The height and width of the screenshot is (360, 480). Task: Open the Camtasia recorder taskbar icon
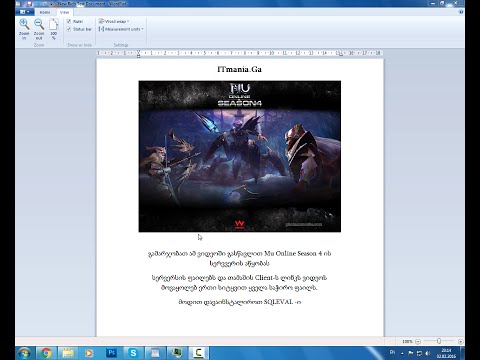[199, 353]
